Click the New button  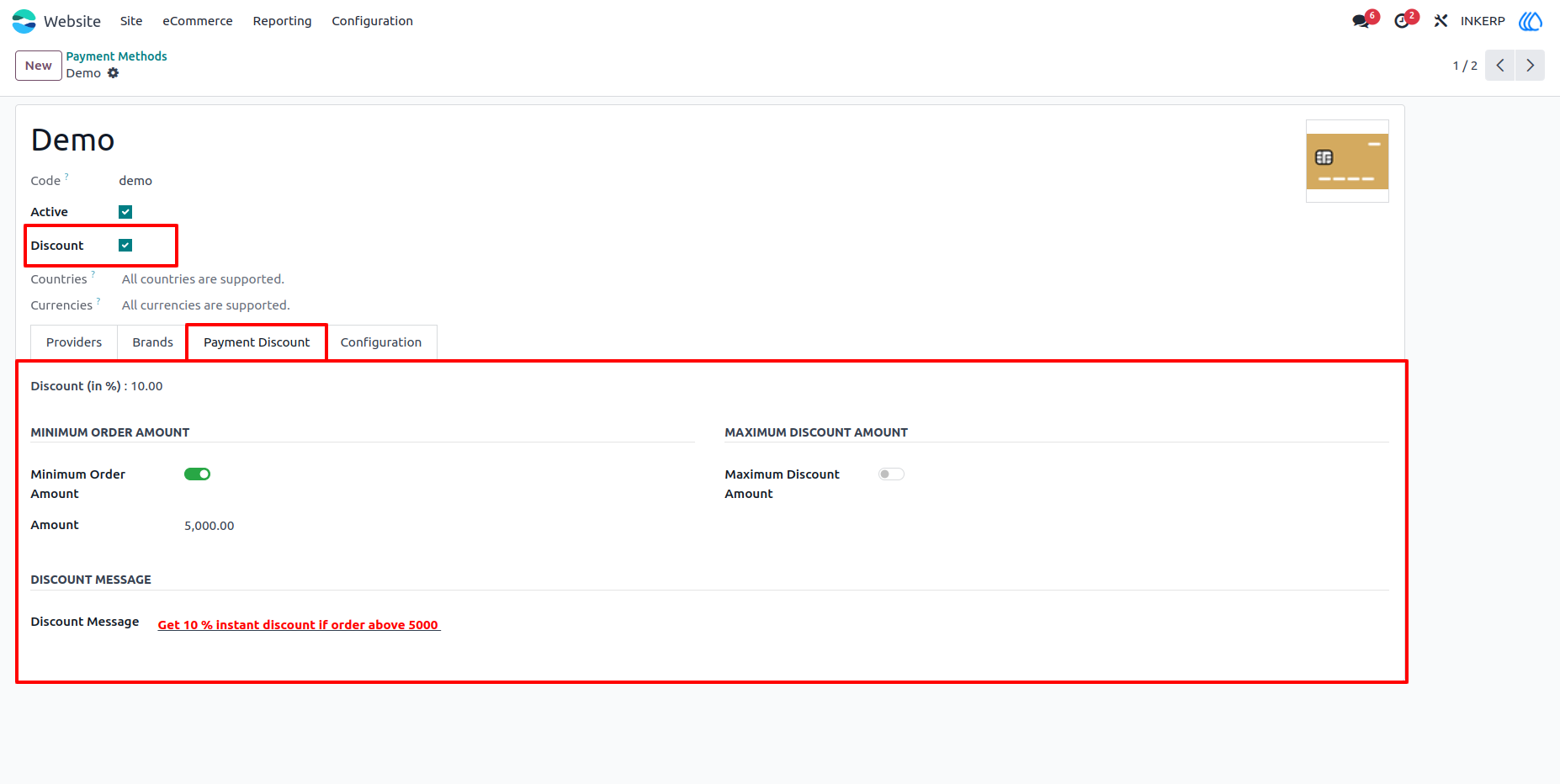coord(39,66)
